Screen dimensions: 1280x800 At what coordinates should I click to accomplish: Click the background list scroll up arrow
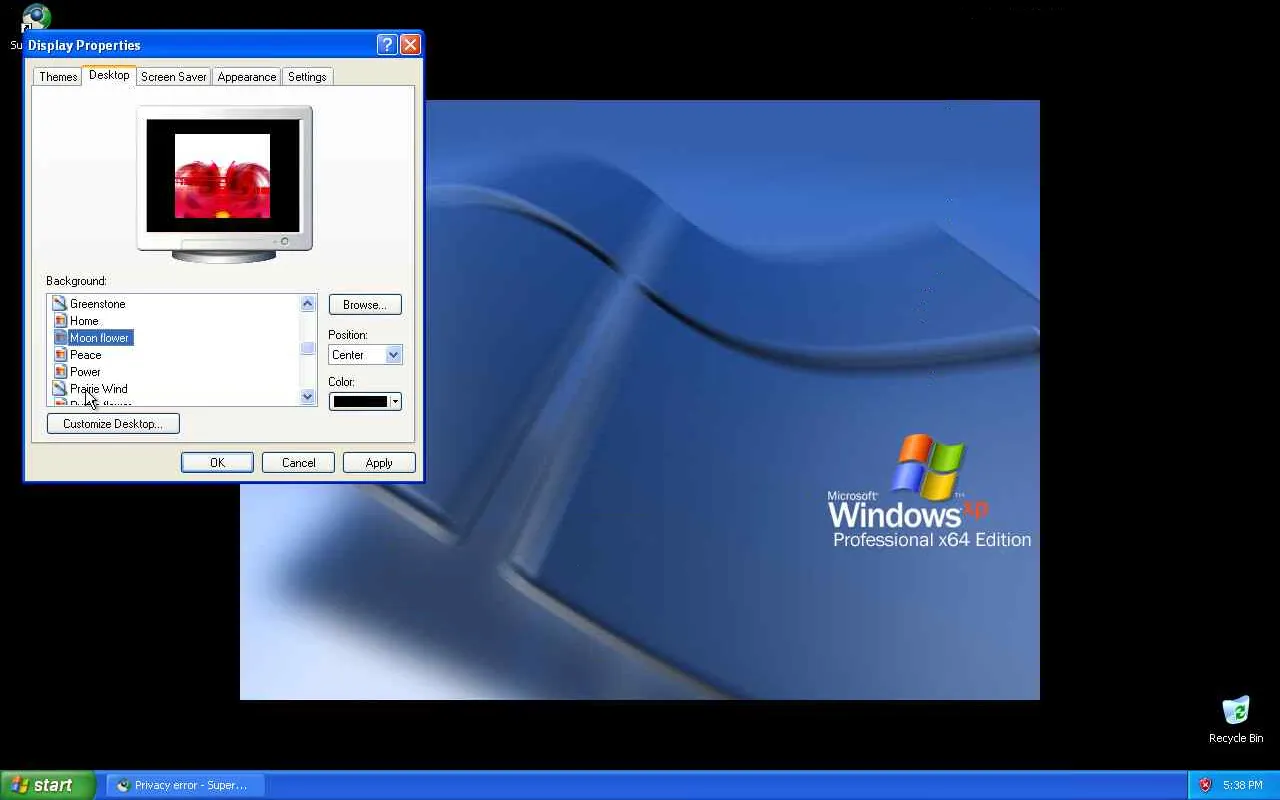(x=308, y=304)
